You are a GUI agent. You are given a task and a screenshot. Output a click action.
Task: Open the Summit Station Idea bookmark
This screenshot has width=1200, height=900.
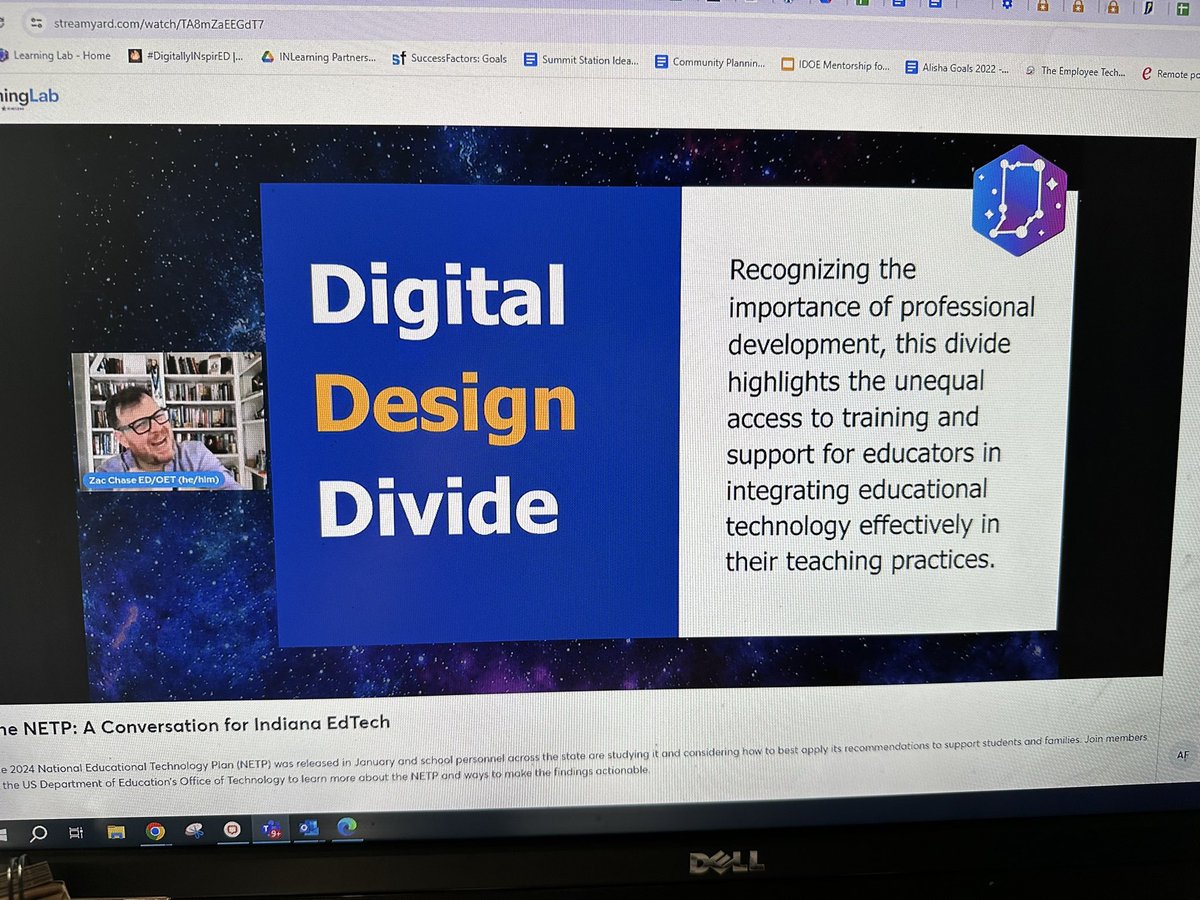(581, 60)
